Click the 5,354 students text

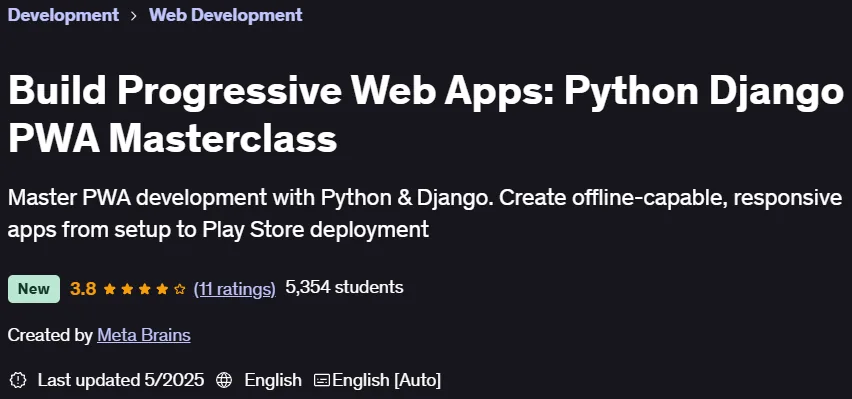(x=344, y=287)
